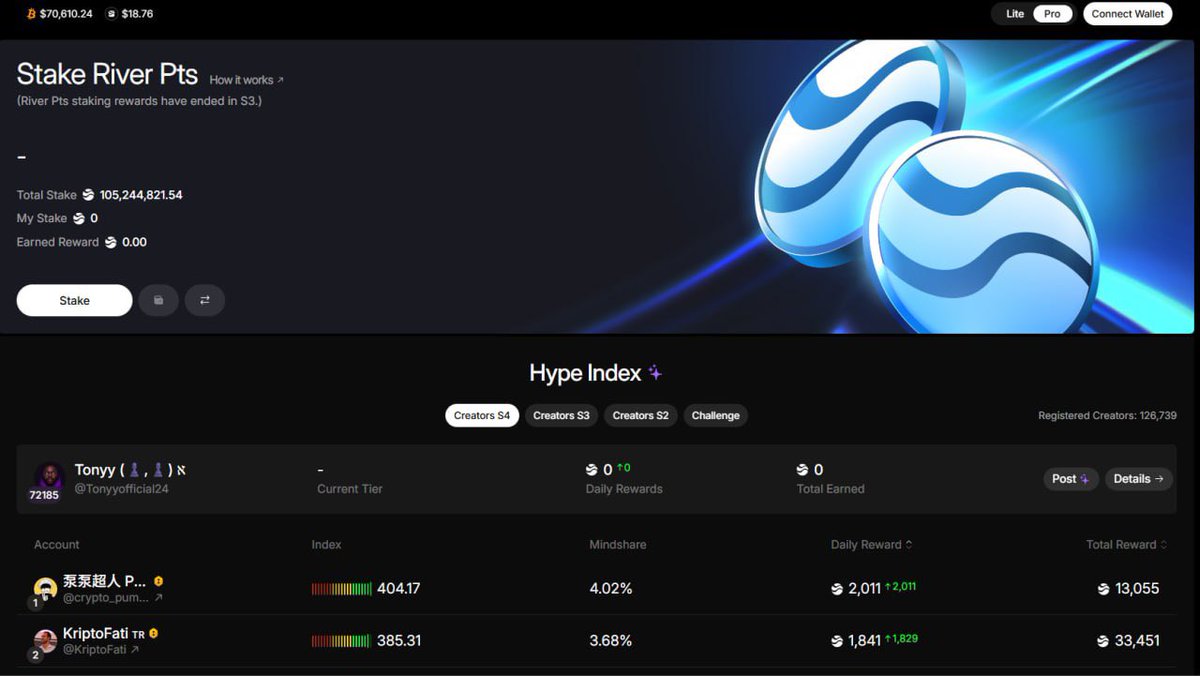Select the Creators S3 tab
The height and width of the screenshot is (676, 1200).
[561, 415]
